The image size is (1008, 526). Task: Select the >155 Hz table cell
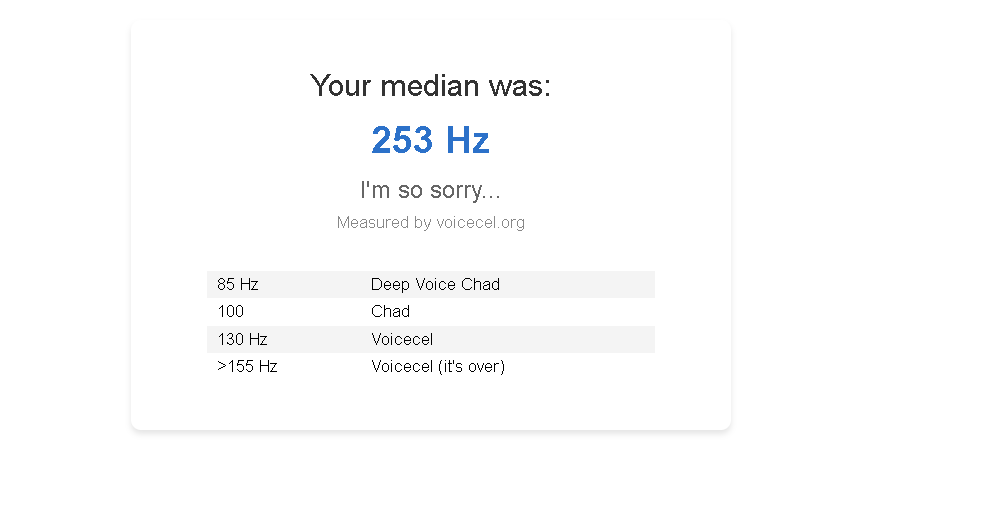click(x=247, y=366)
